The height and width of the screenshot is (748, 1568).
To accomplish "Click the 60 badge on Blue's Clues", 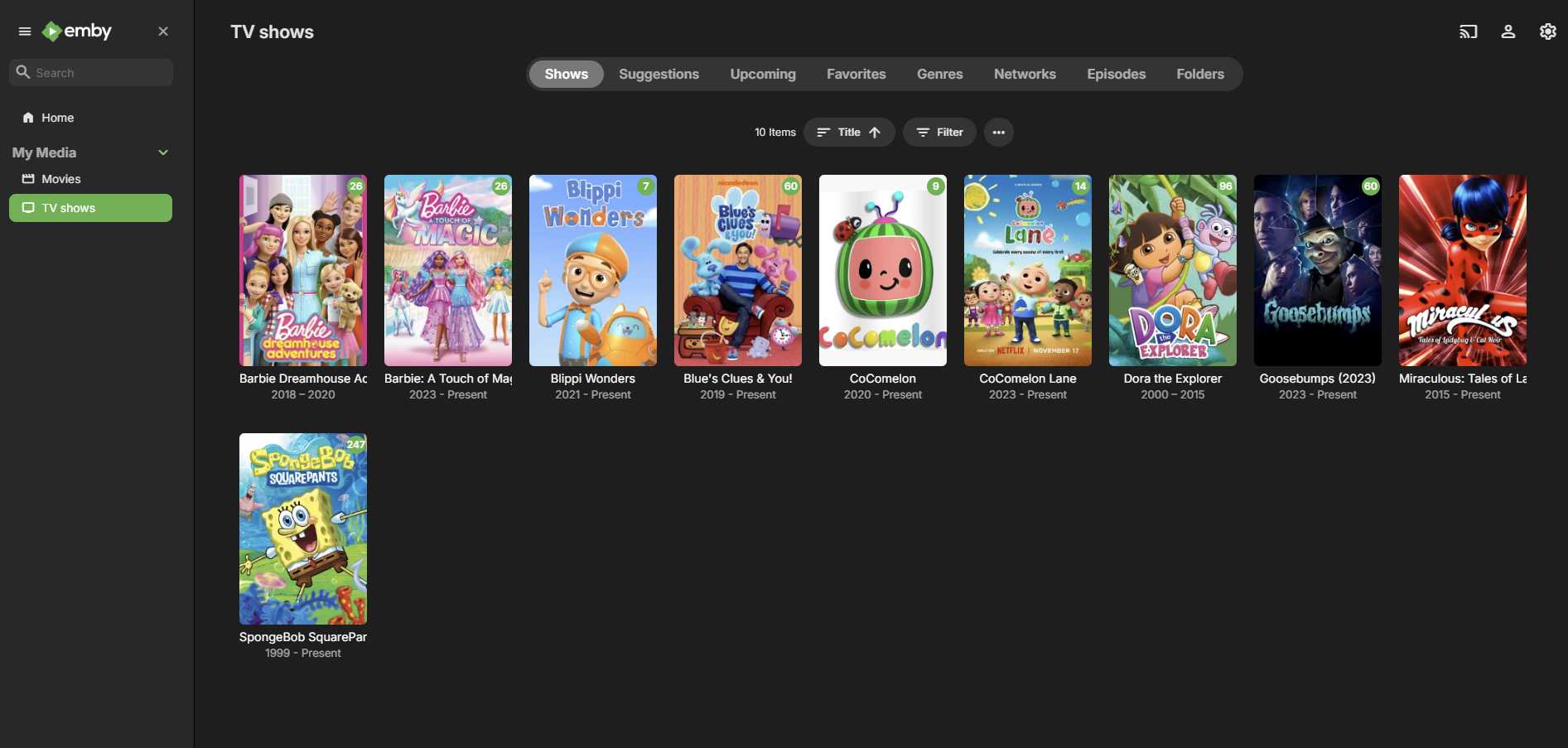I will click(x=791, y=186).
